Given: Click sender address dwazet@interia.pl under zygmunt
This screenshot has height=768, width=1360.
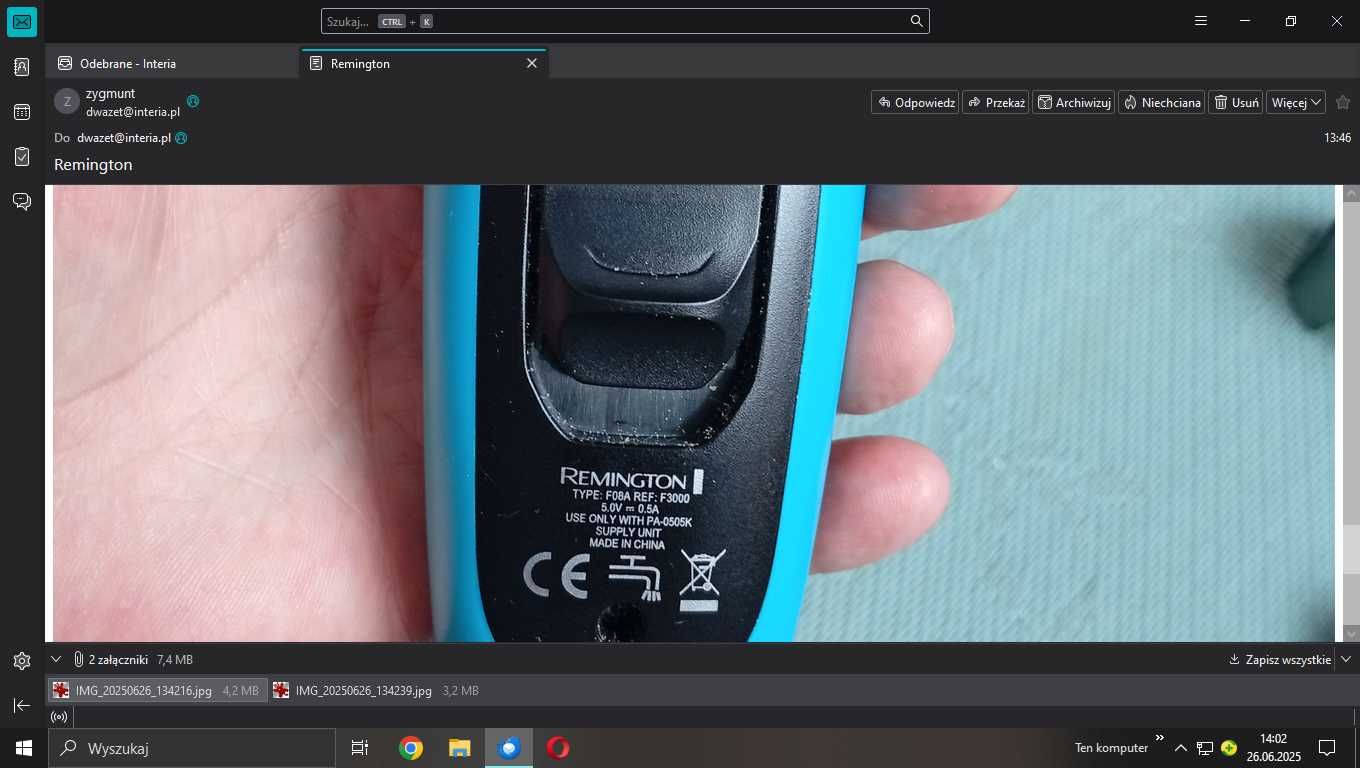Looking at the screenshot, I should pos(133,112).
